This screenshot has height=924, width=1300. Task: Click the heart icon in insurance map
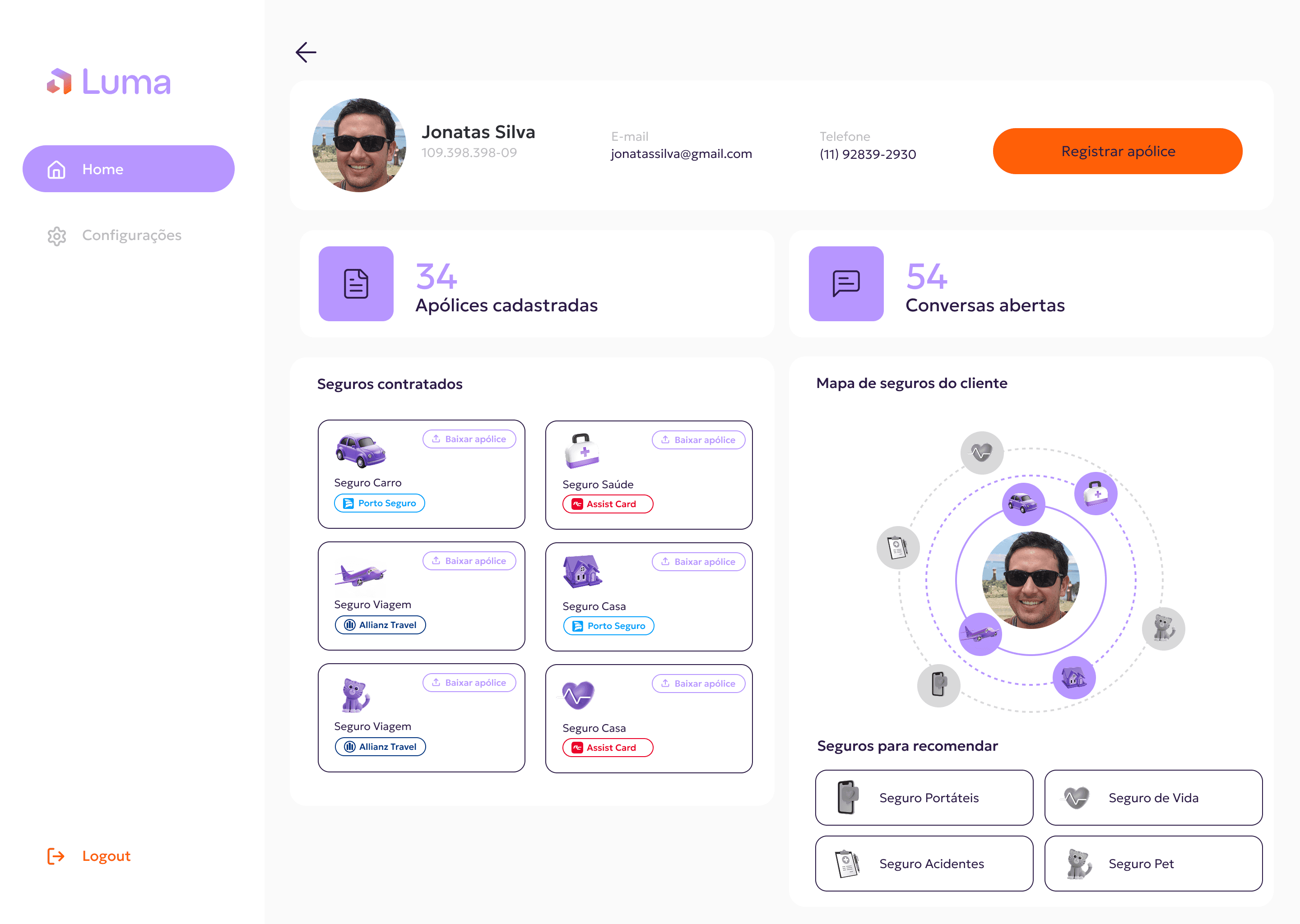coord(982,453)
